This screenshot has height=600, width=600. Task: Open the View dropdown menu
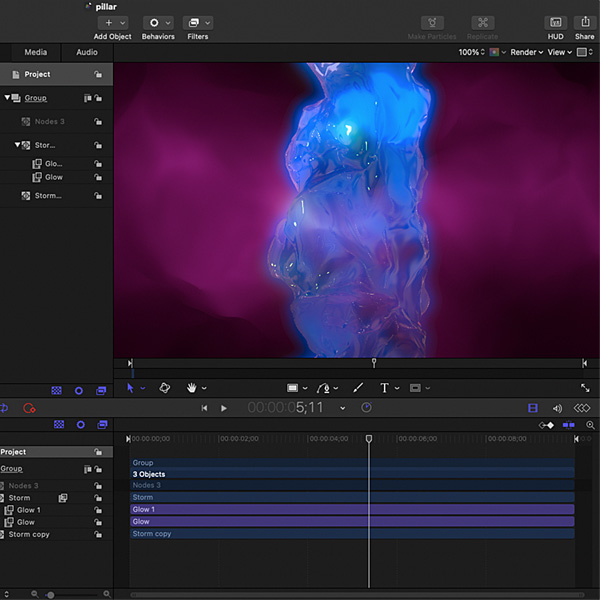click(x=559, y=52)
